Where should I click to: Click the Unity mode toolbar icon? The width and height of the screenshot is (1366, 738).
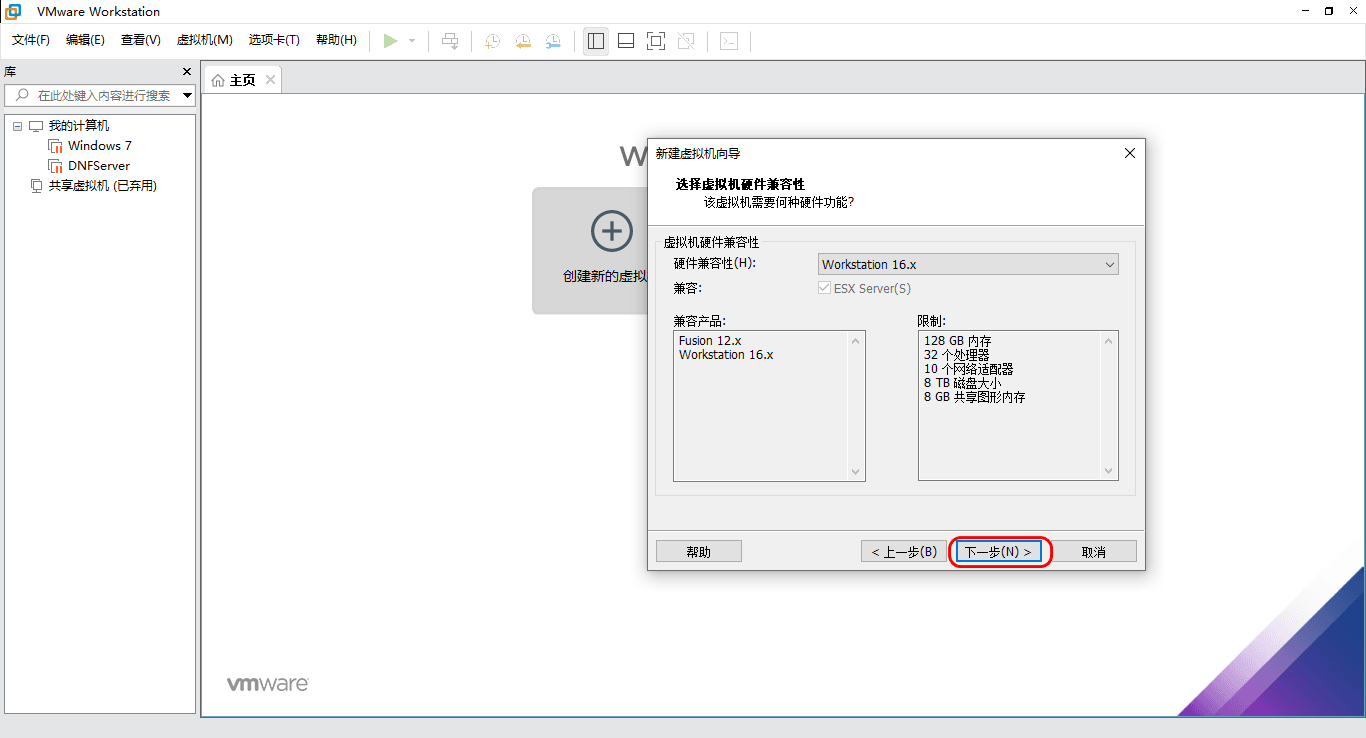pos(686,41)
